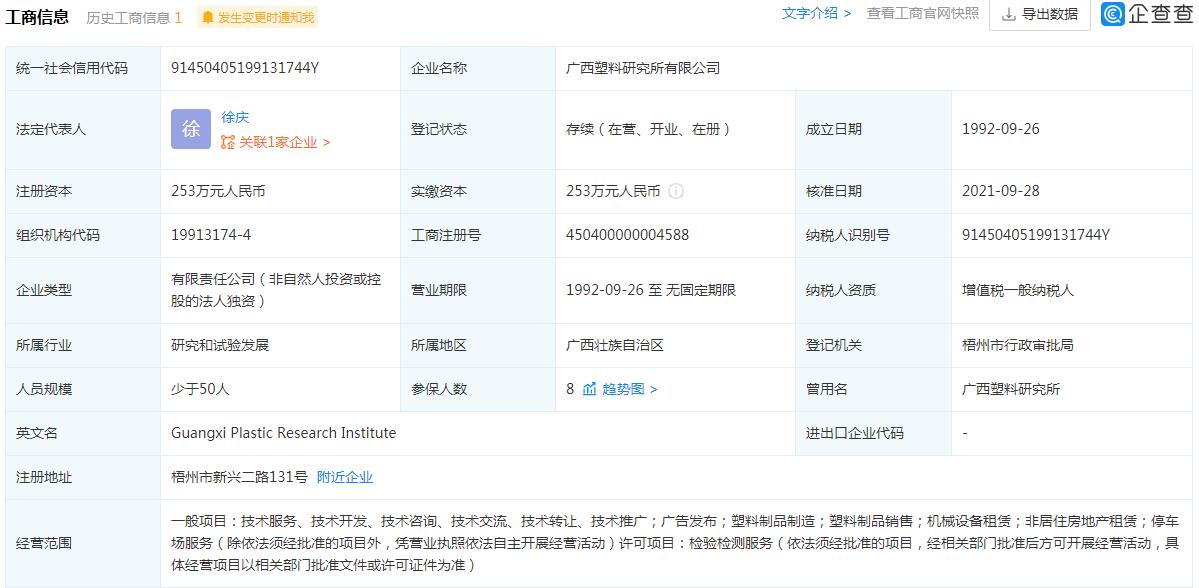Select taxpayer qualification 增值税一般纳税人

pyautogui.click(x=1018, y=291)
